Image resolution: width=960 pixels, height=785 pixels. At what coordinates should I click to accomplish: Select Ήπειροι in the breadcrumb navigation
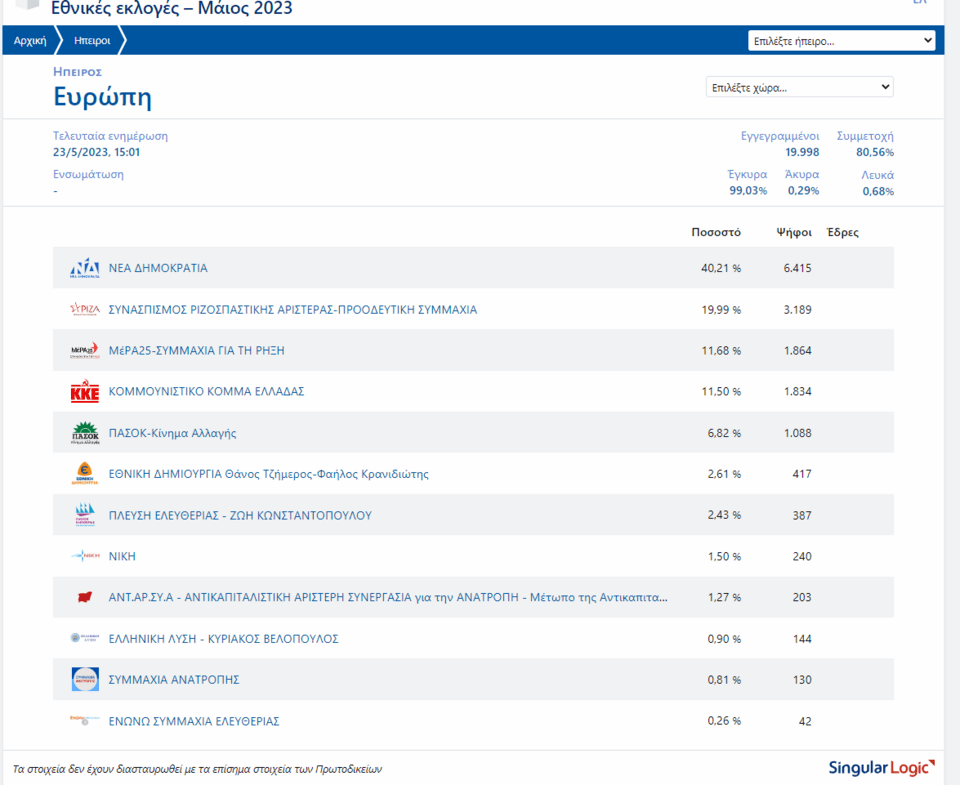click(92, 41)
